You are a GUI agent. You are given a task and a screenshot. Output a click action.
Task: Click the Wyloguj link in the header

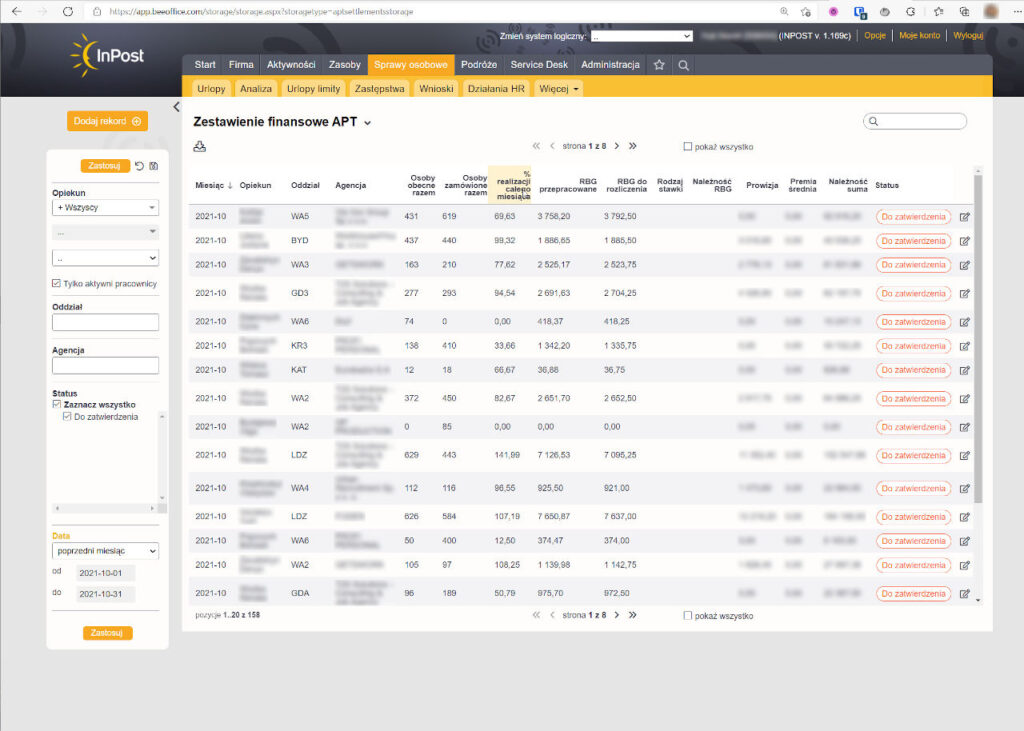tap(967, 35)
